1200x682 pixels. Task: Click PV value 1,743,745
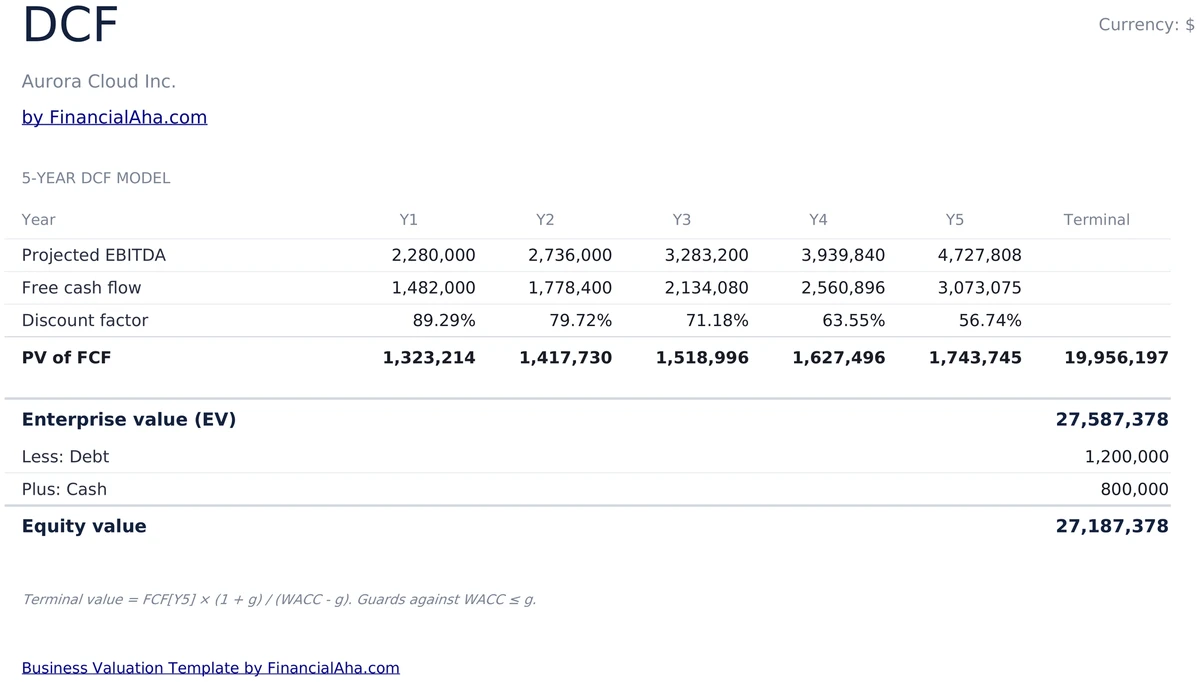975,358
